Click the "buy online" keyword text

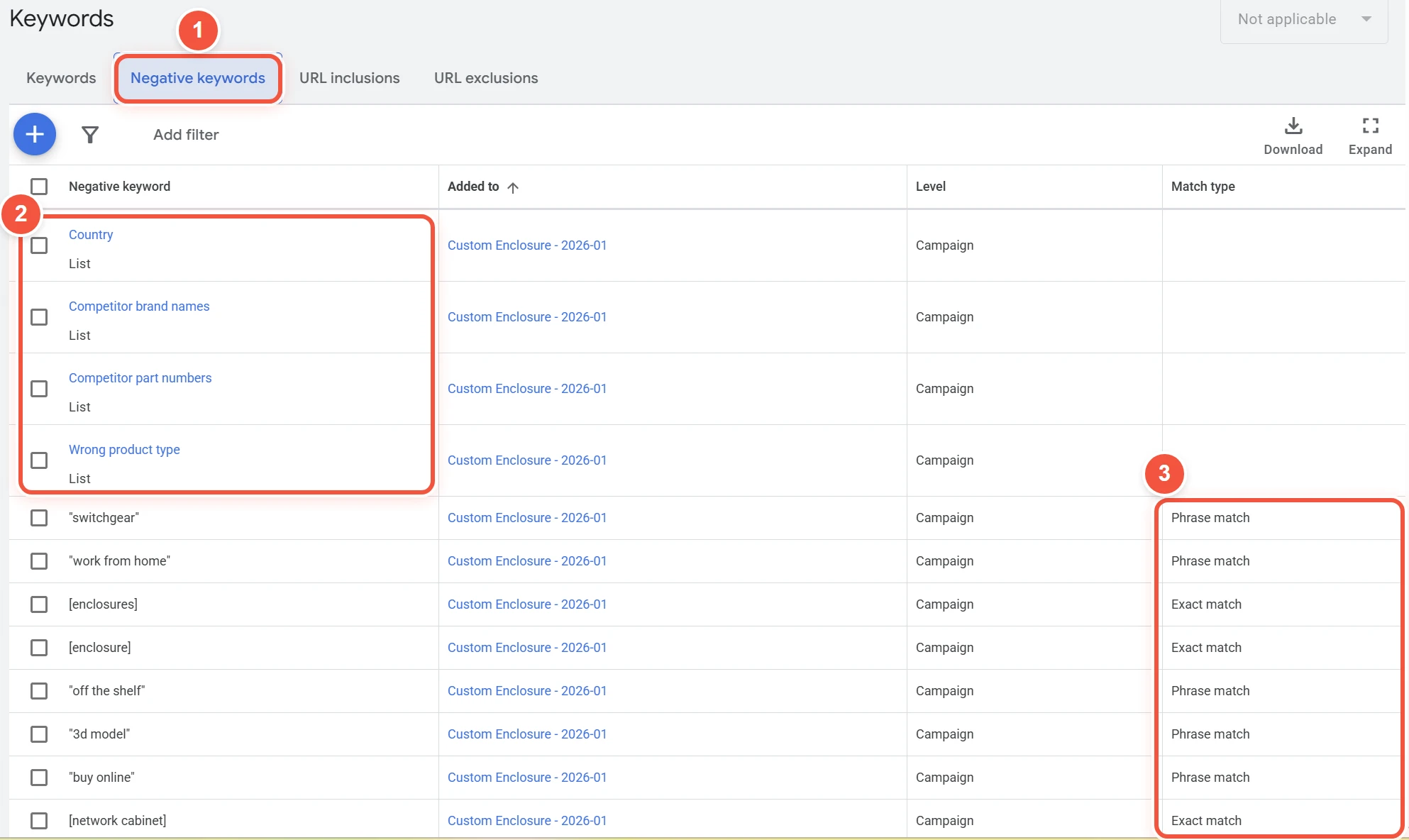point(101,778)
